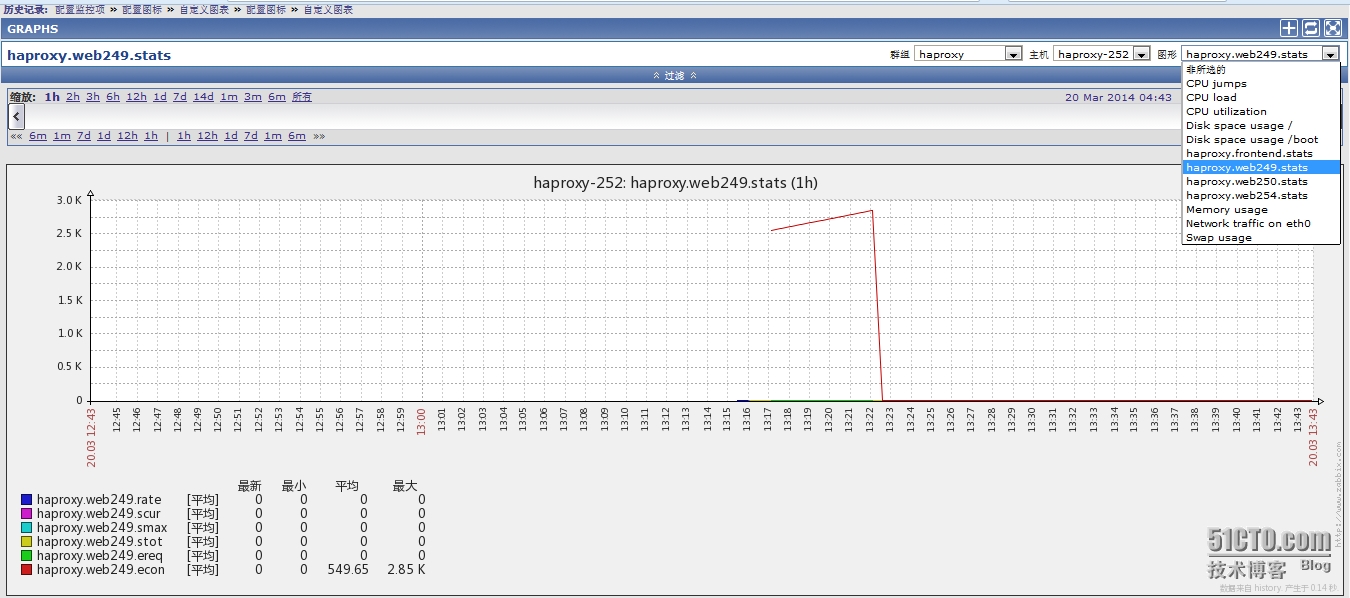
Task: Click the 549.65 average value
Action: [348, 569]
